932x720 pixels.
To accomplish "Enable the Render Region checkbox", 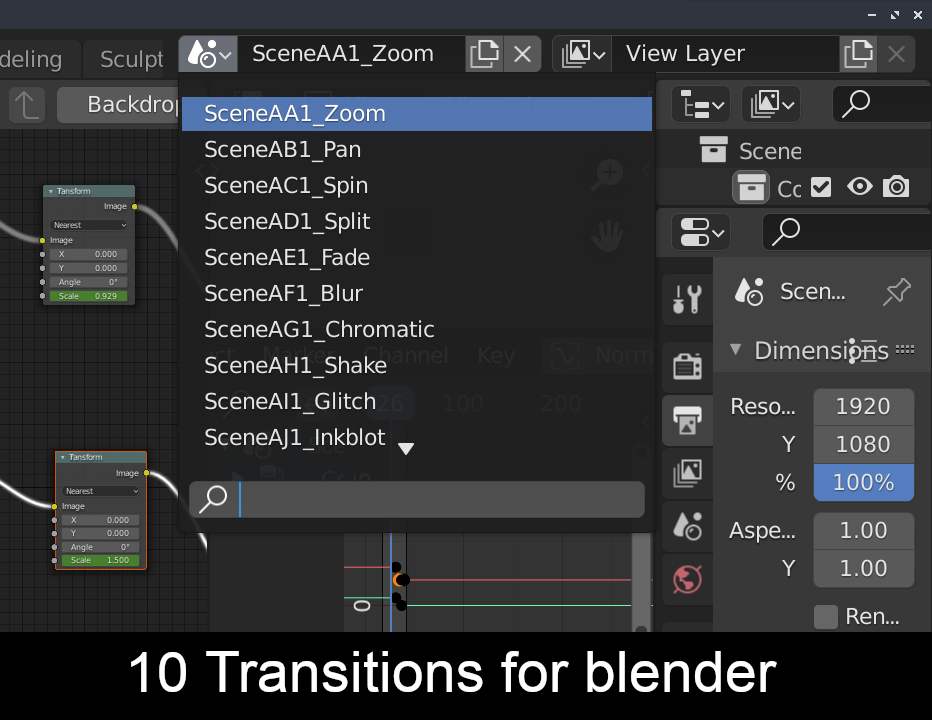I will [x=826, y=617].
